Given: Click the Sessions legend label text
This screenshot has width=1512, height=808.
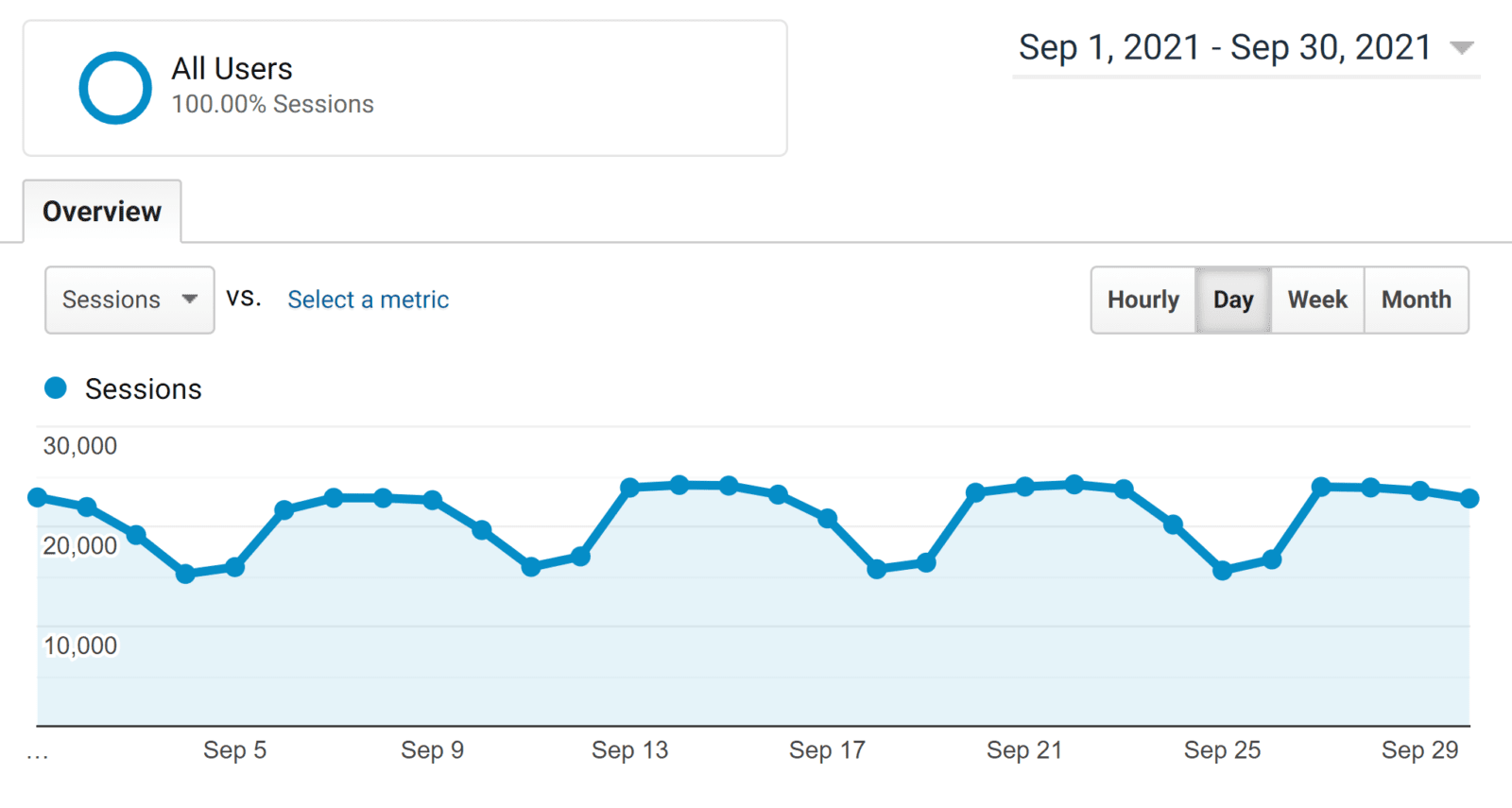Looking at the screenshot, I should click(144, 388).
